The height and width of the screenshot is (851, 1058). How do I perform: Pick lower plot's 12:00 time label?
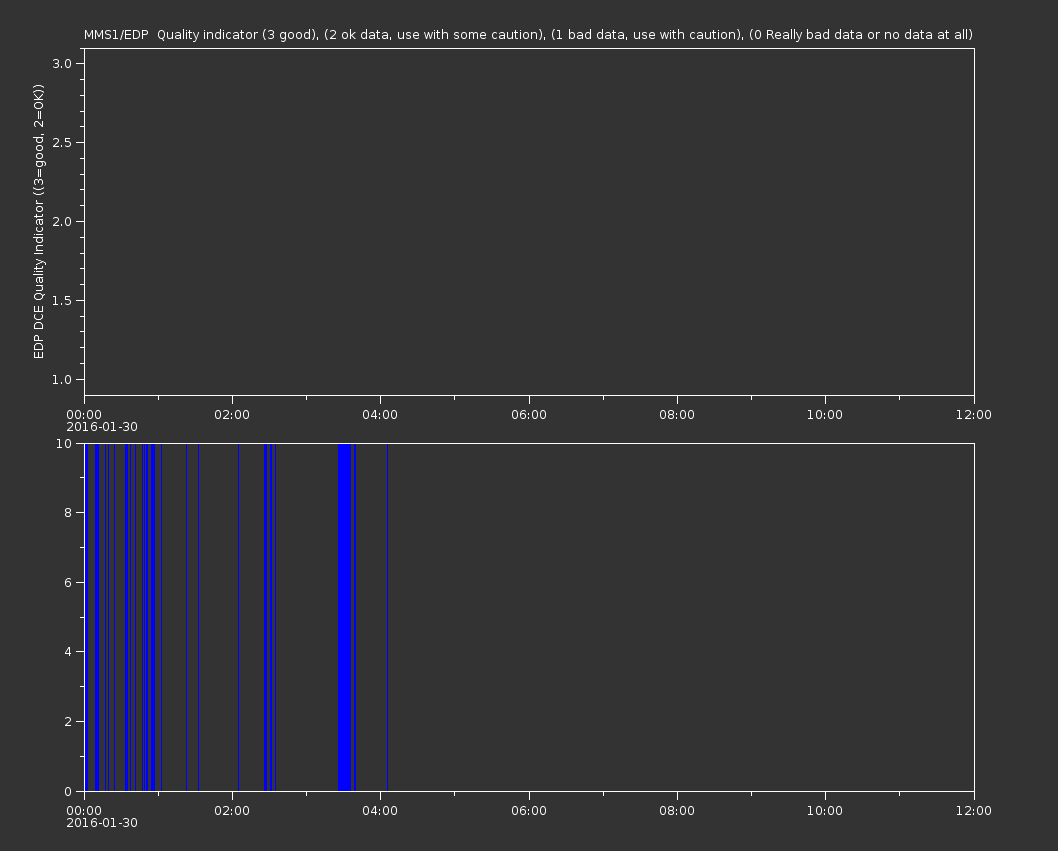[x=974, y=810]
